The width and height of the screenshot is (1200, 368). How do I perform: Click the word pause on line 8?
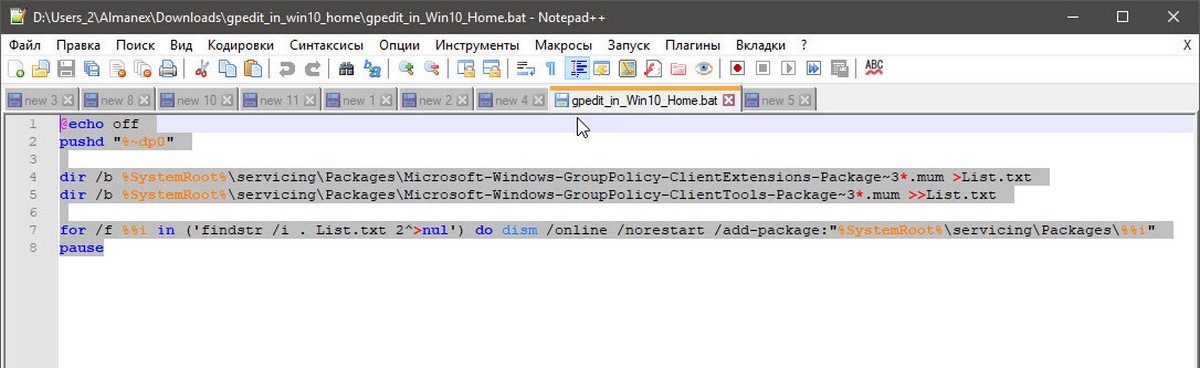(x=81, y=248)
